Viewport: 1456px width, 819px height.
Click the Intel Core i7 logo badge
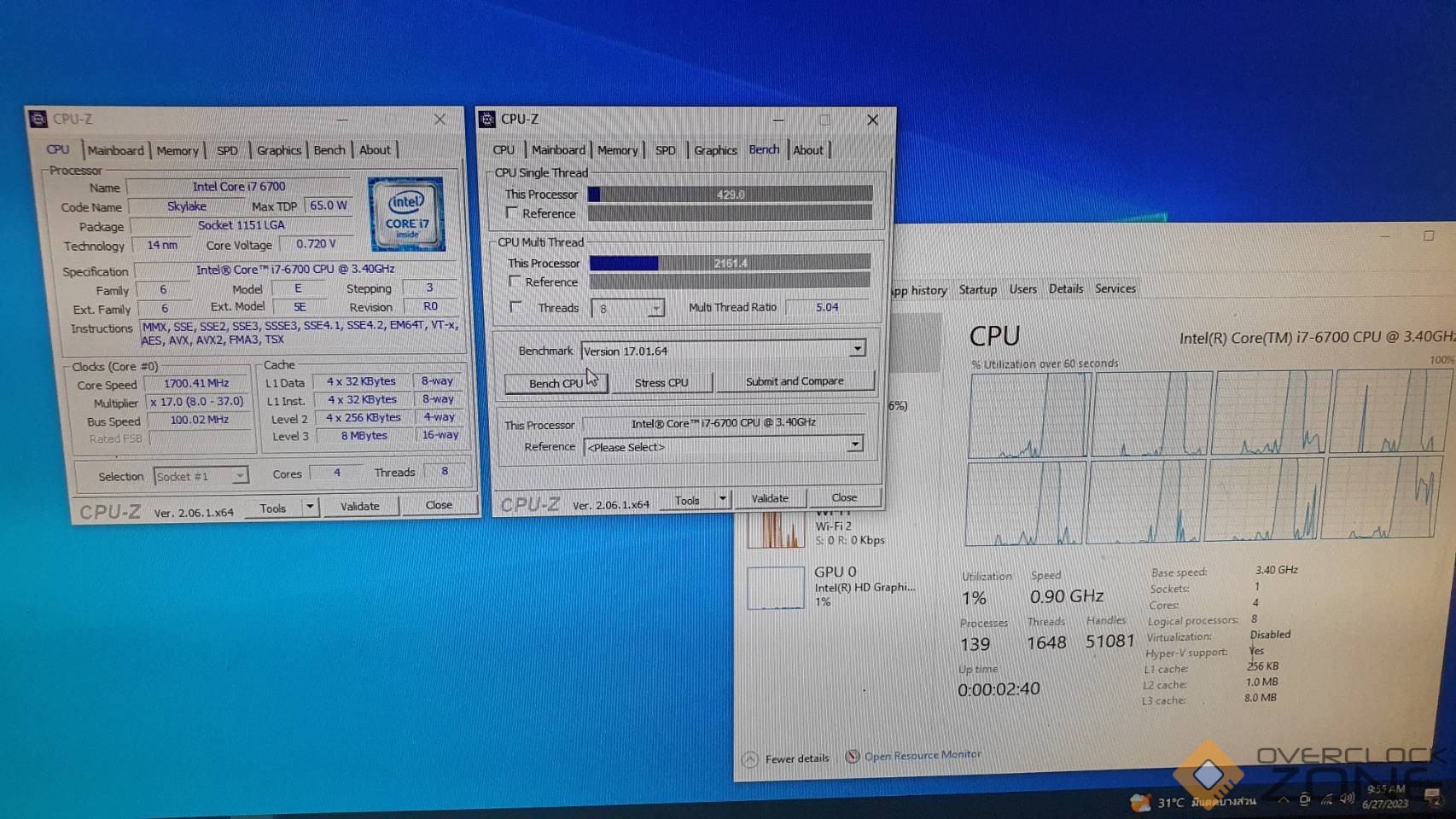pos(406,213)
